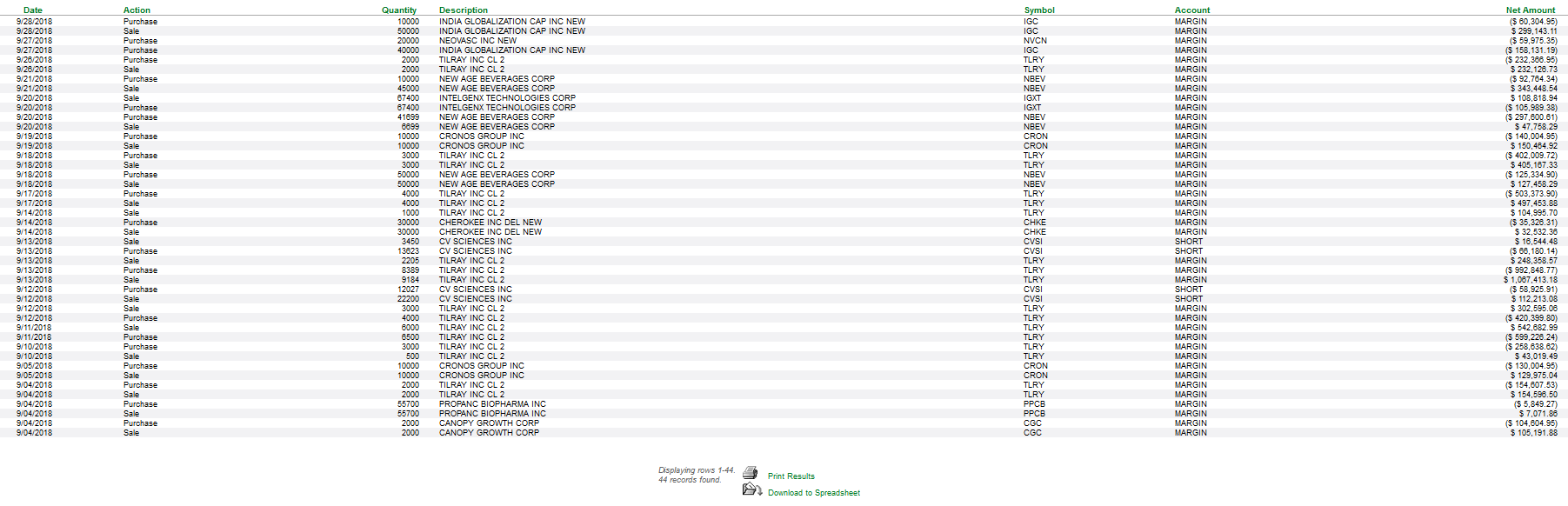Sort by the Quantity column header
Viewport: 1568px width, 506px height.
click(399, 10)
